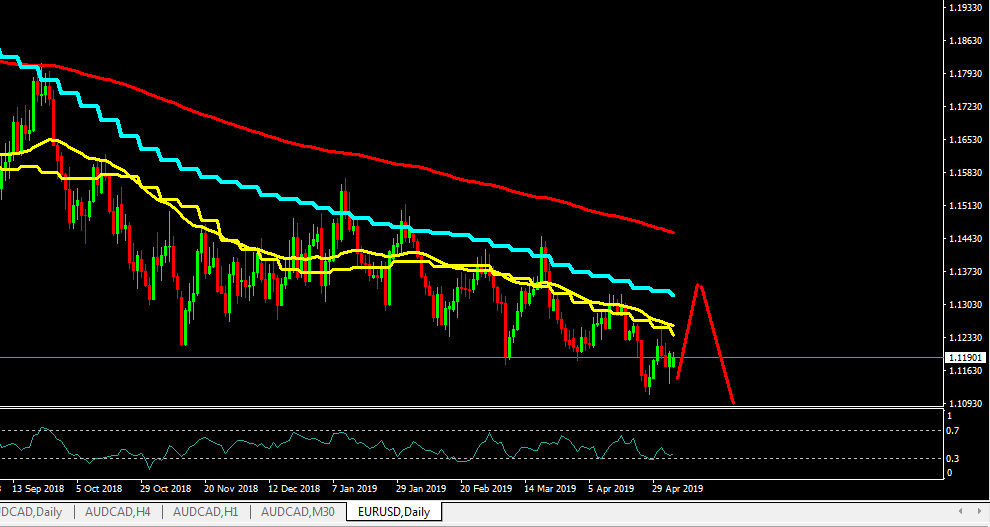Click the 1.12330 price scale label
This screenshot has width=990, height=527.
[x=965, y=338]
